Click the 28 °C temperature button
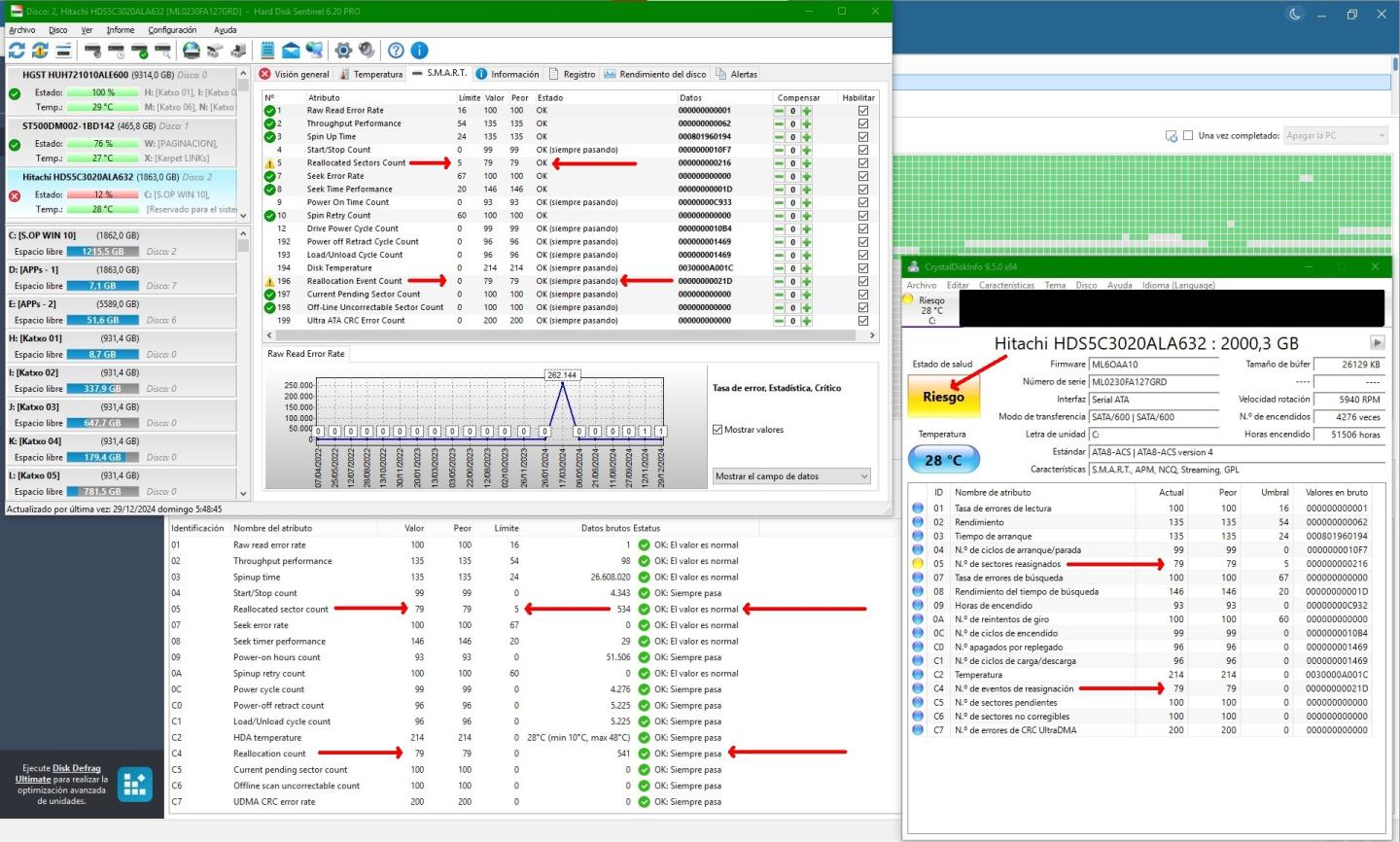1400x842 pixels. click(x=943, y=460)
